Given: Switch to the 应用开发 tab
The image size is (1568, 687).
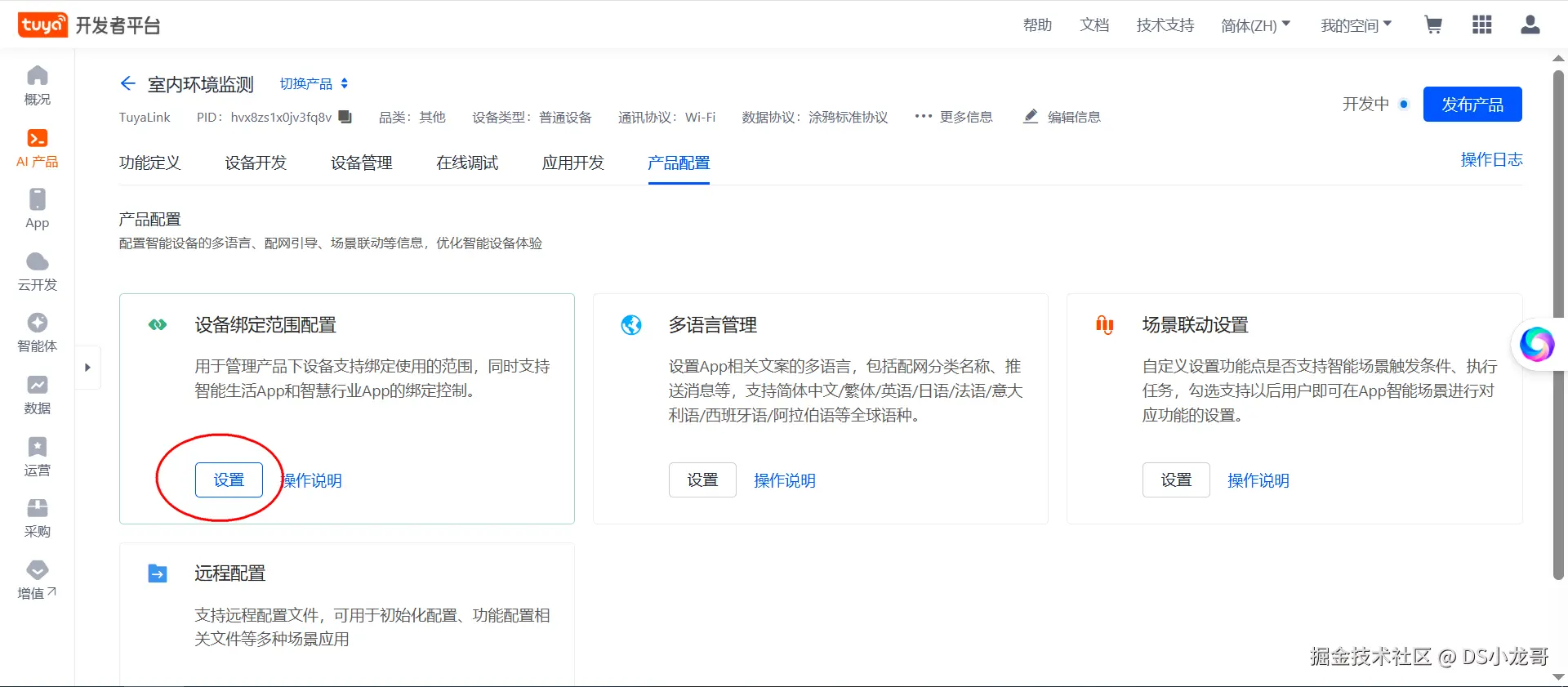Looking at the screenshot, I should pyautogui.click(x=573, y=163).
